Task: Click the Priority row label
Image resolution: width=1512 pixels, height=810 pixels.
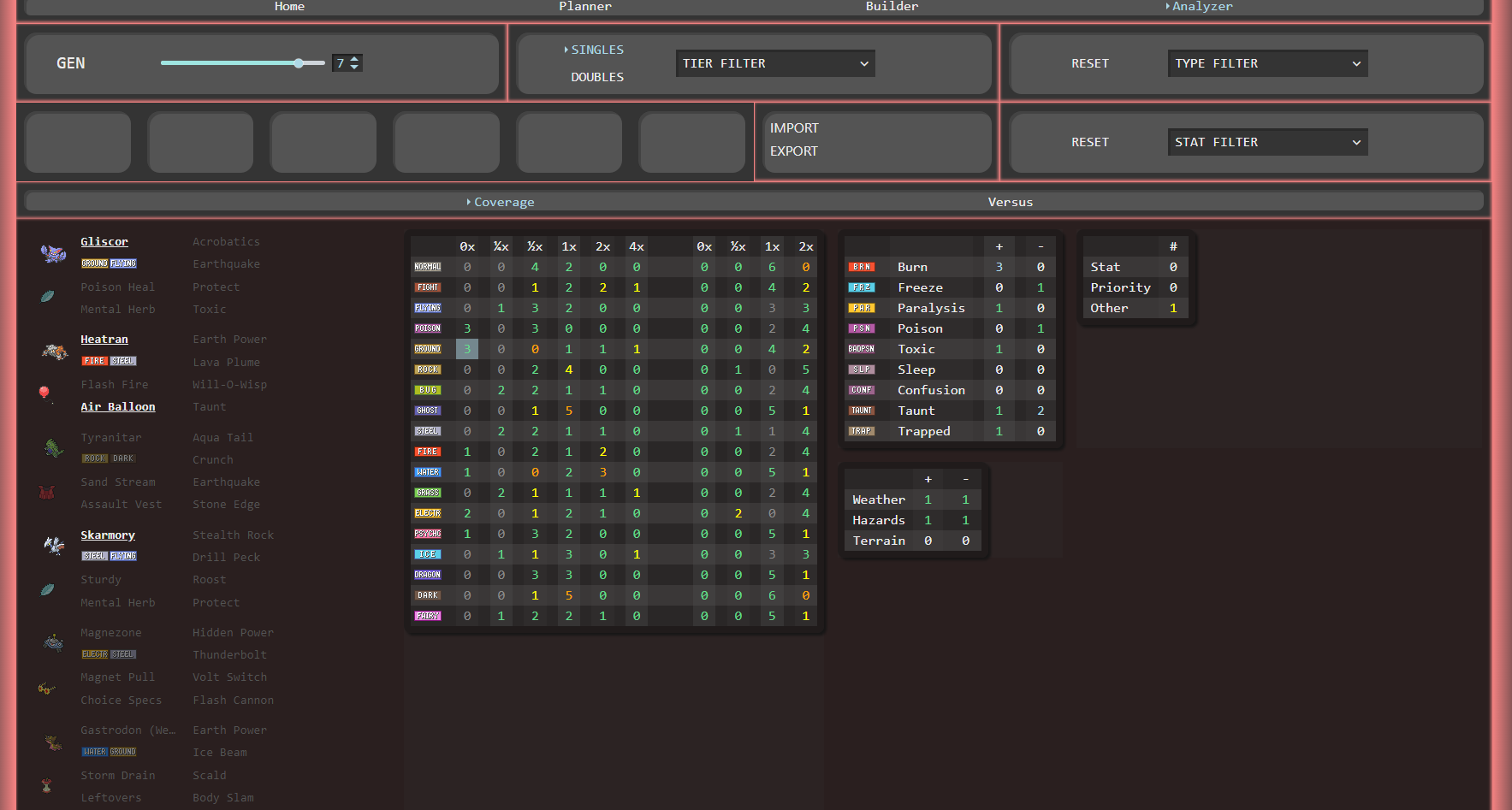Action: tap(1120, 287)
